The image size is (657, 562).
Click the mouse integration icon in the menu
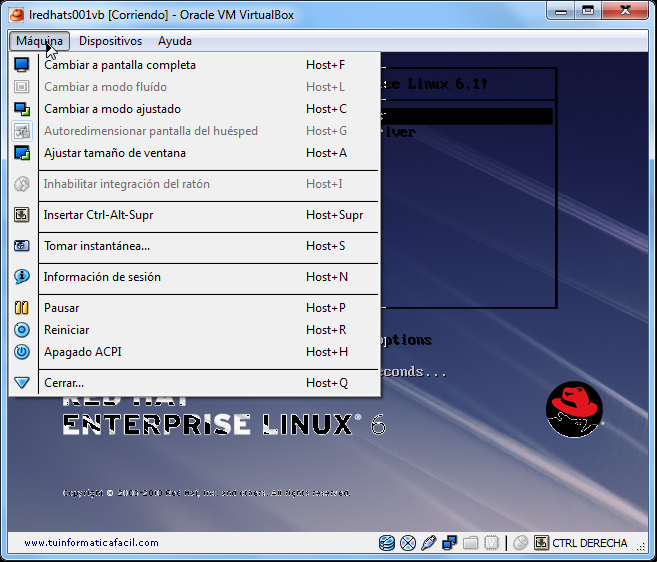pyautogui.click(x=22, y=184)
